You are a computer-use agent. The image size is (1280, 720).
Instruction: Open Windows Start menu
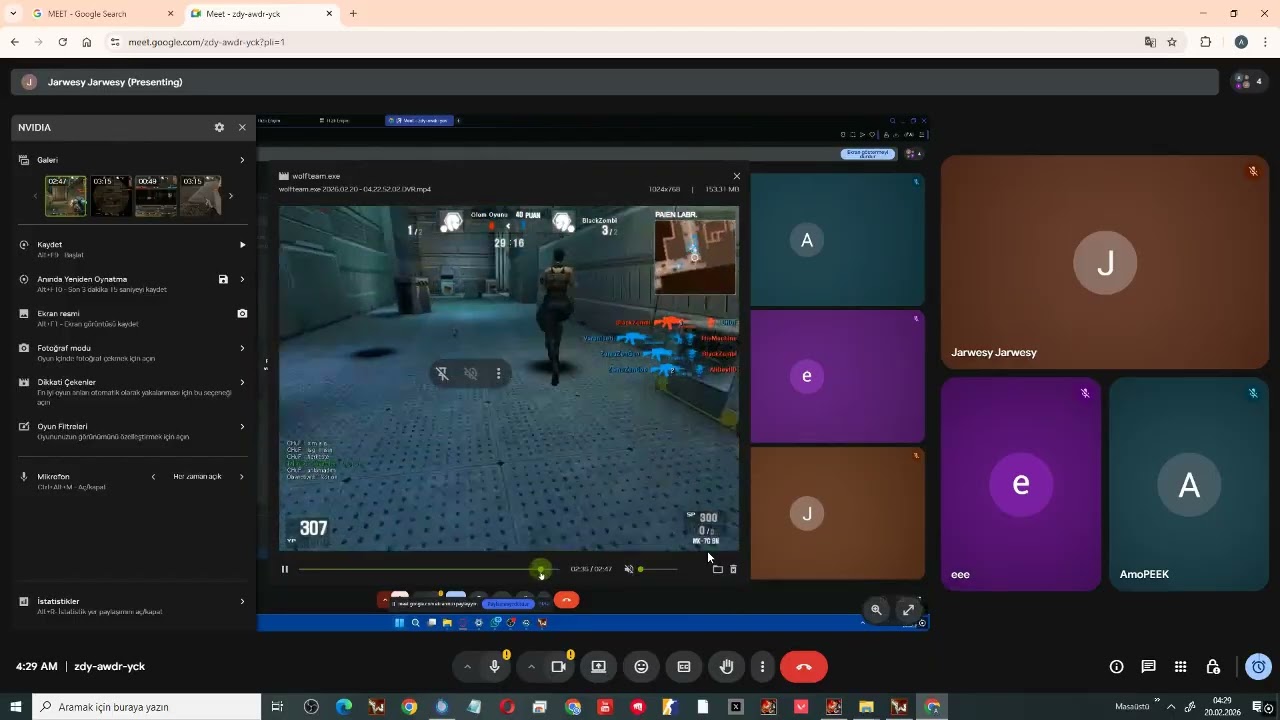(16, 707)
